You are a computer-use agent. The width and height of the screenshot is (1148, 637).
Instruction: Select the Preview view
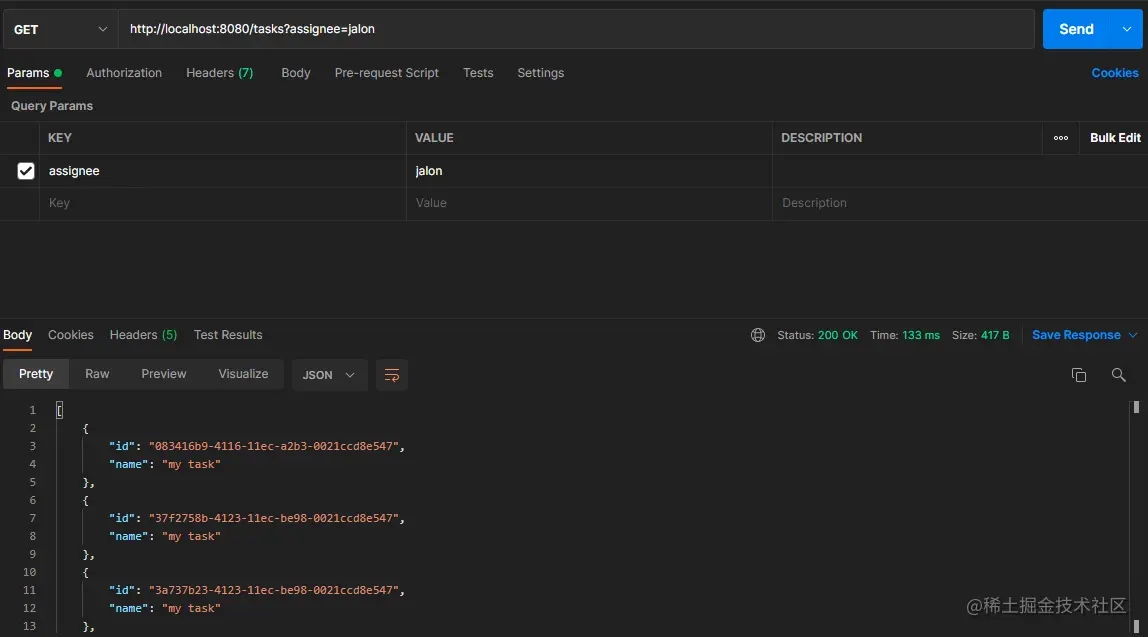(x=163, y=374)
